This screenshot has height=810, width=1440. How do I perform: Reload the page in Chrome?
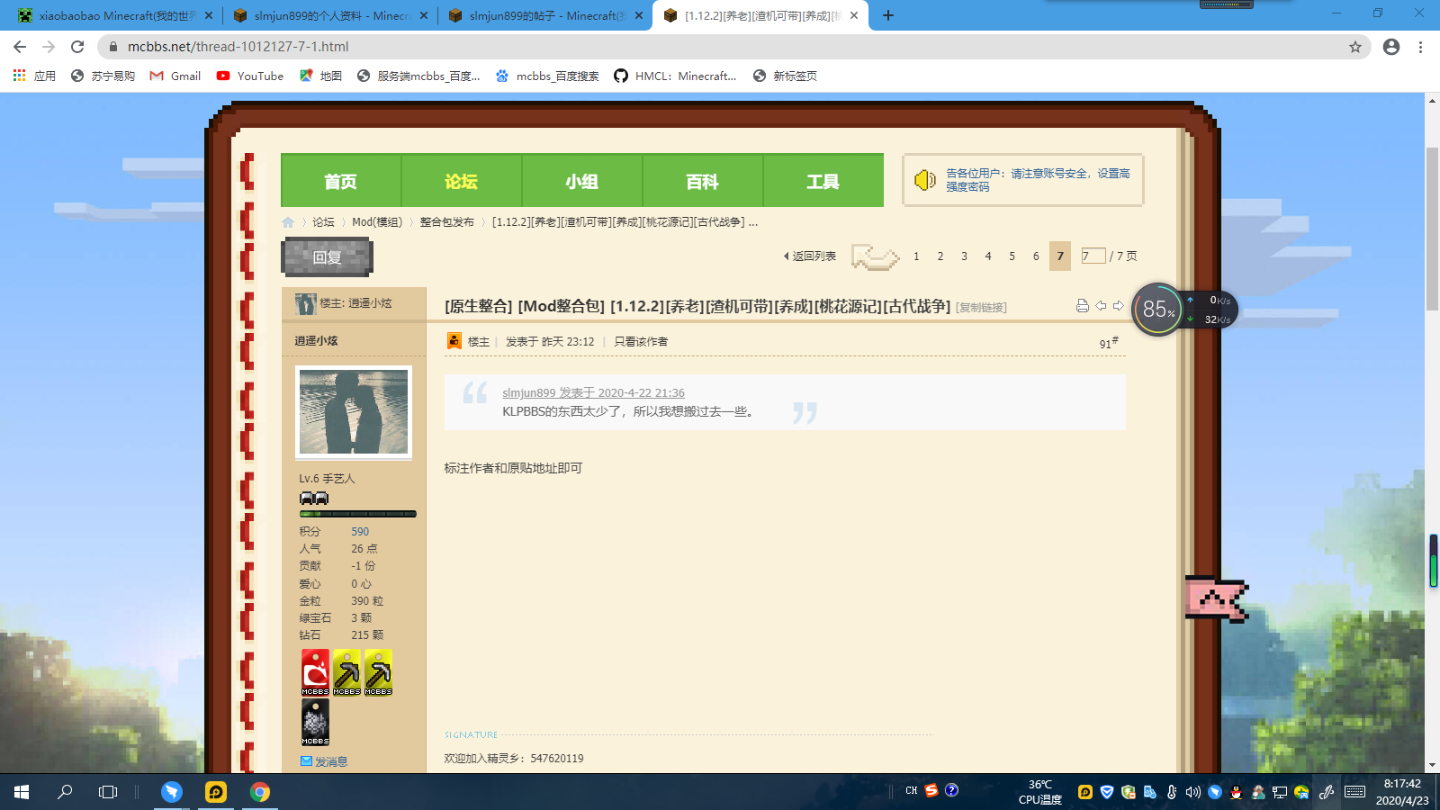pyautogui.click(x=77, y=47)
